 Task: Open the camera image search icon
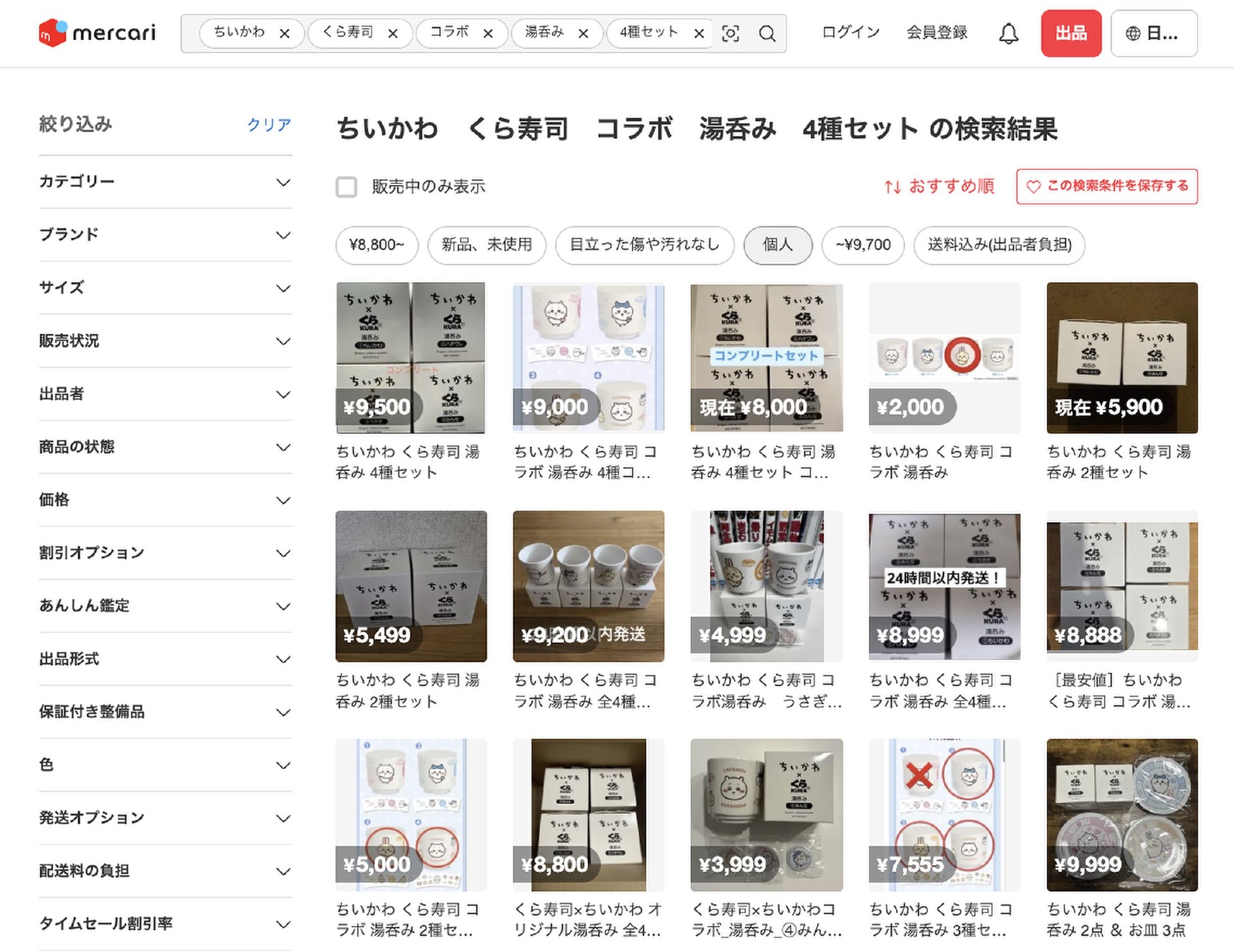[x=731, y=33]
